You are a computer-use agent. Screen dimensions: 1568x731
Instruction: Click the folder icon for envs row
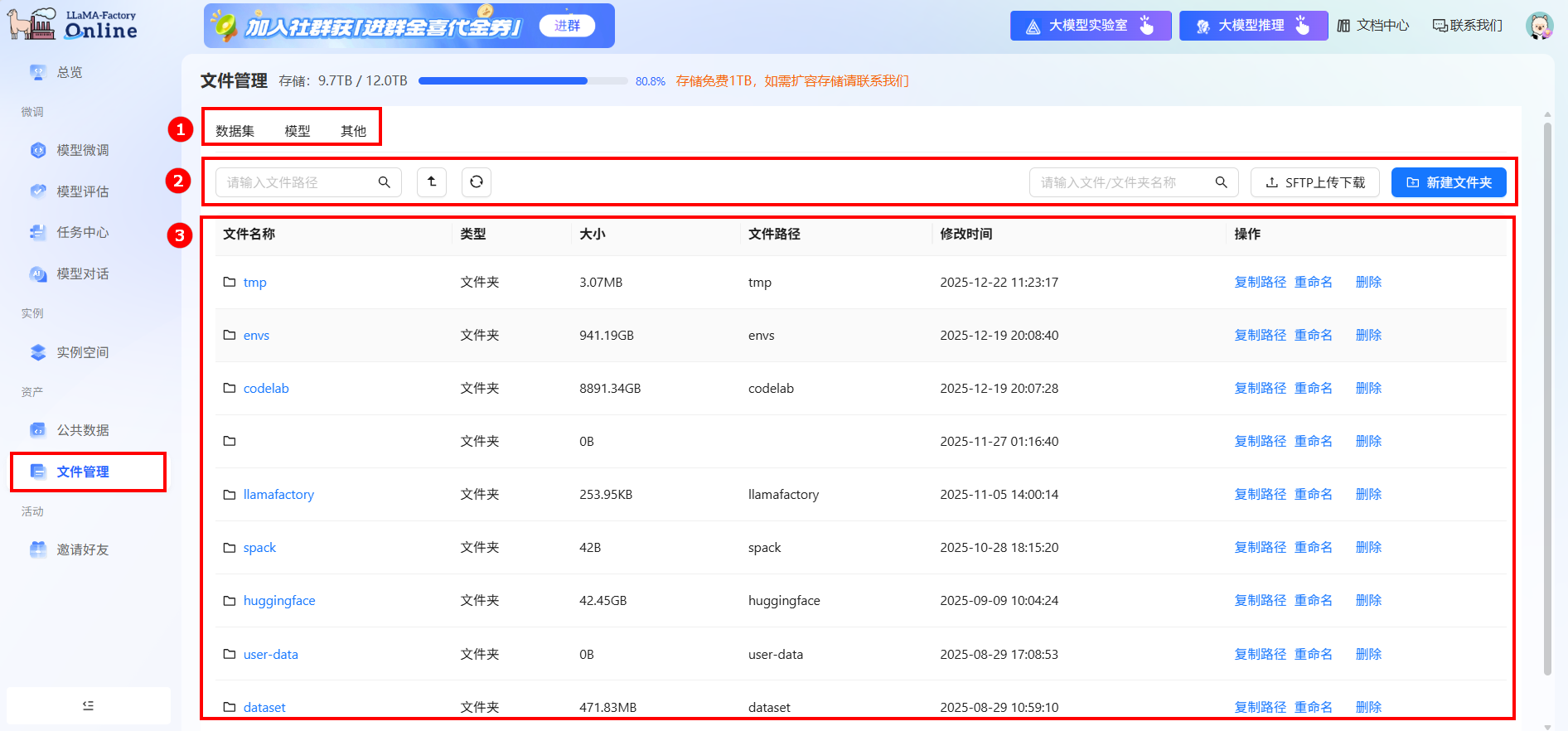tap(230, 335)
